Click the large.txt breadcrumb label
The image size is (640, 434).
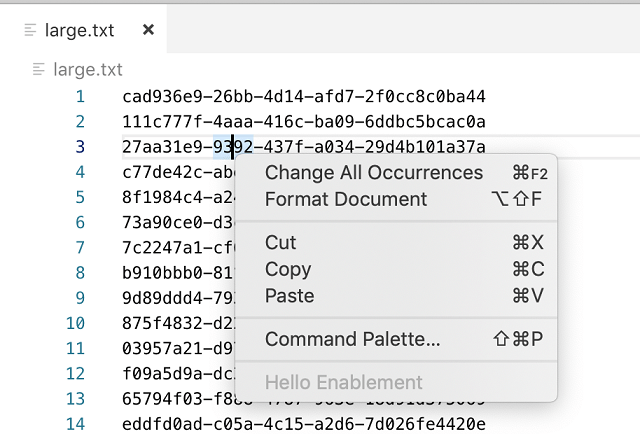(x=87, y=69)
